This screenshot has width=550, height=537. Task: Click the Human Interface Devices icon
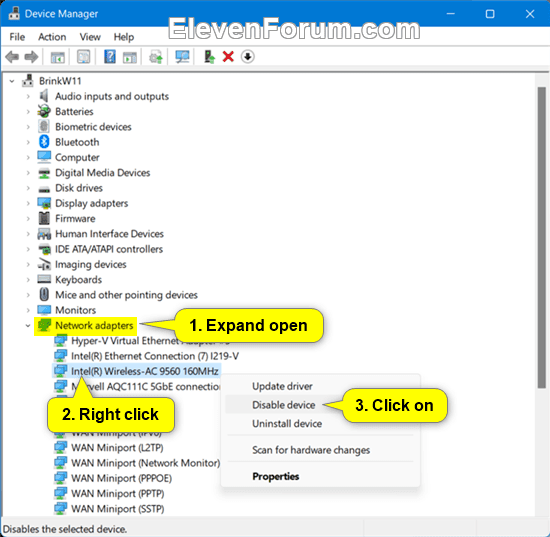[x=44, y=234]
